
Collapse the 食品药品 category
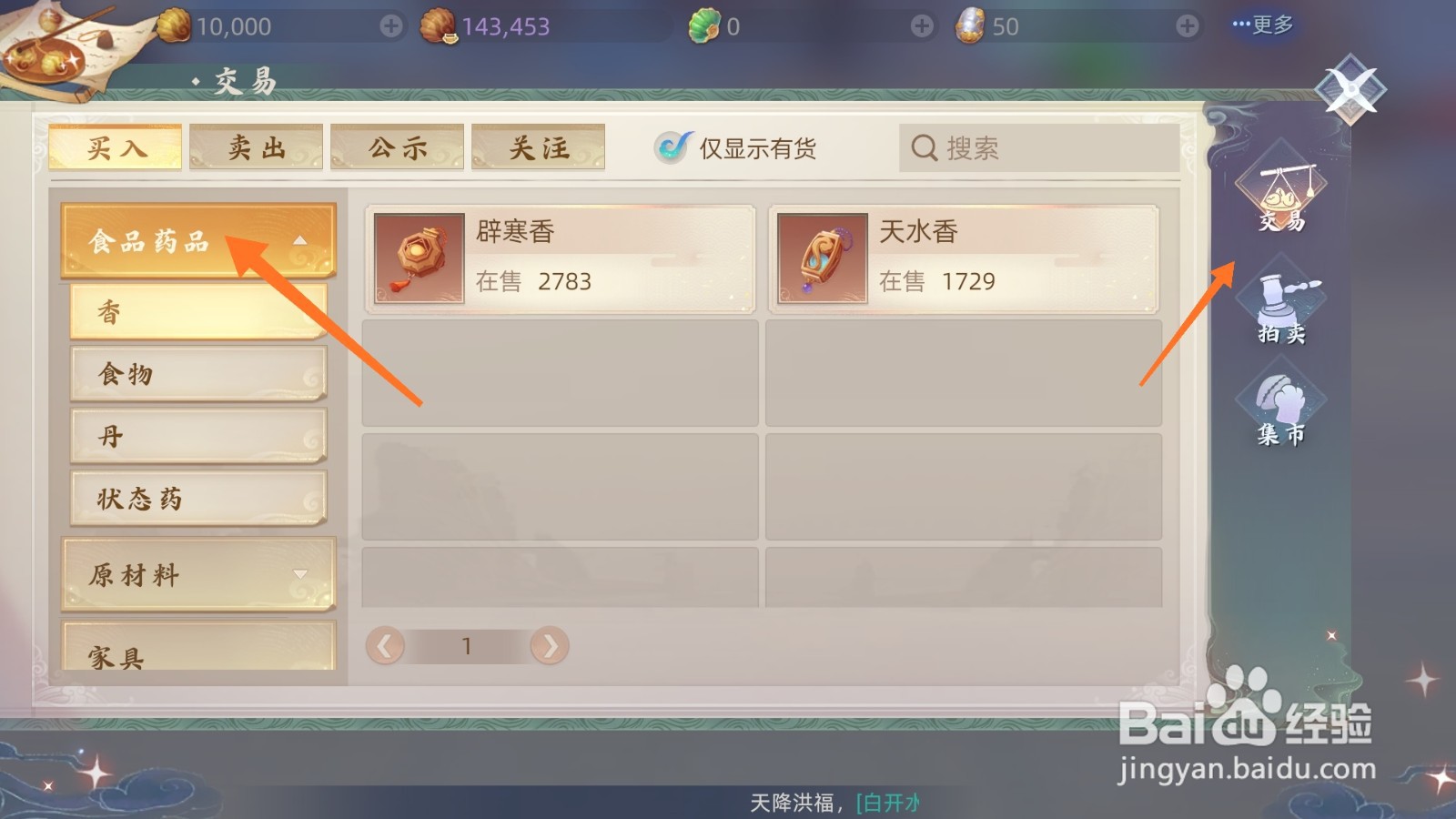pyautogui.click(x=198, y=240)
